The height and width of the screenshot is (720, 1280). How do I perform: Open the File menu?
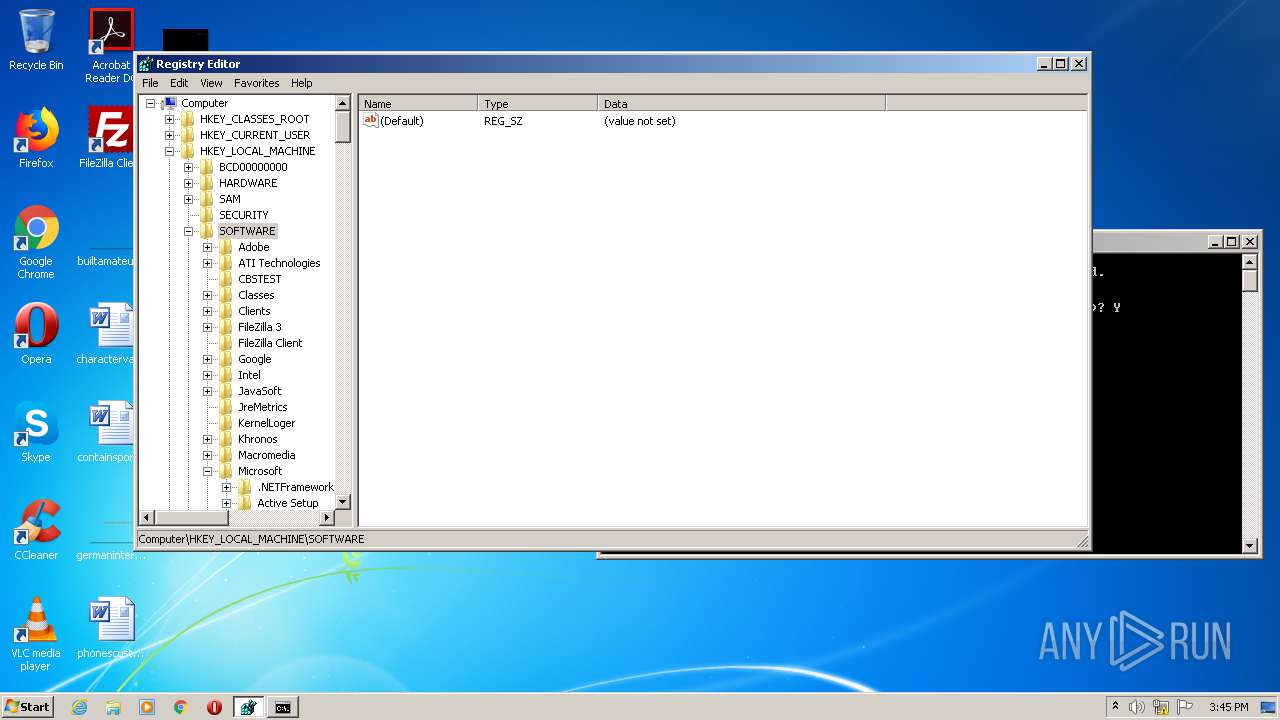coord(150,83)
